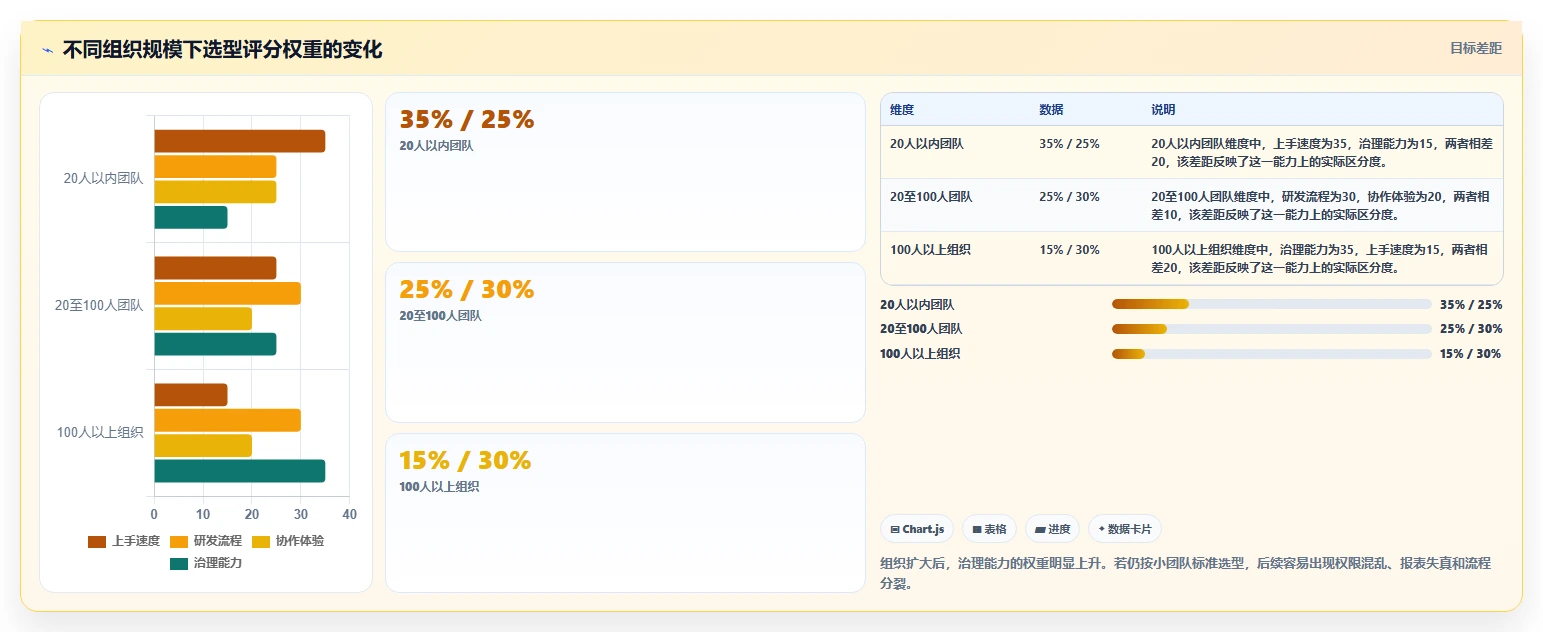Viewport: 1543px width, 632px height.
Task: Click the orange 研发流程 bar for 20人以内团队
Action: (x=215, y=166)
